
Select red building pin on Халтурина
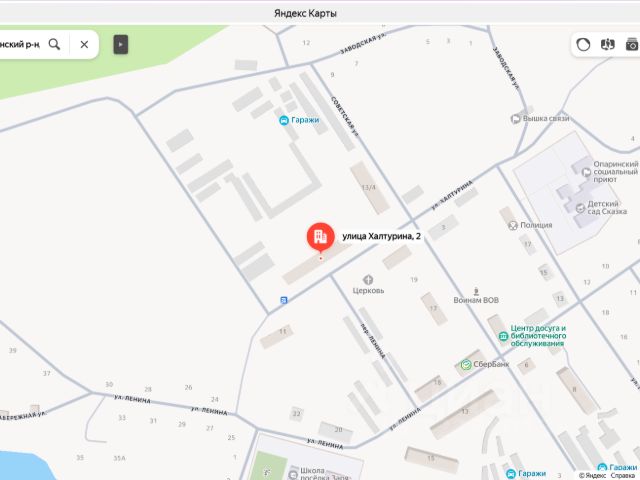pyautogui.click(x=321, y=237)
